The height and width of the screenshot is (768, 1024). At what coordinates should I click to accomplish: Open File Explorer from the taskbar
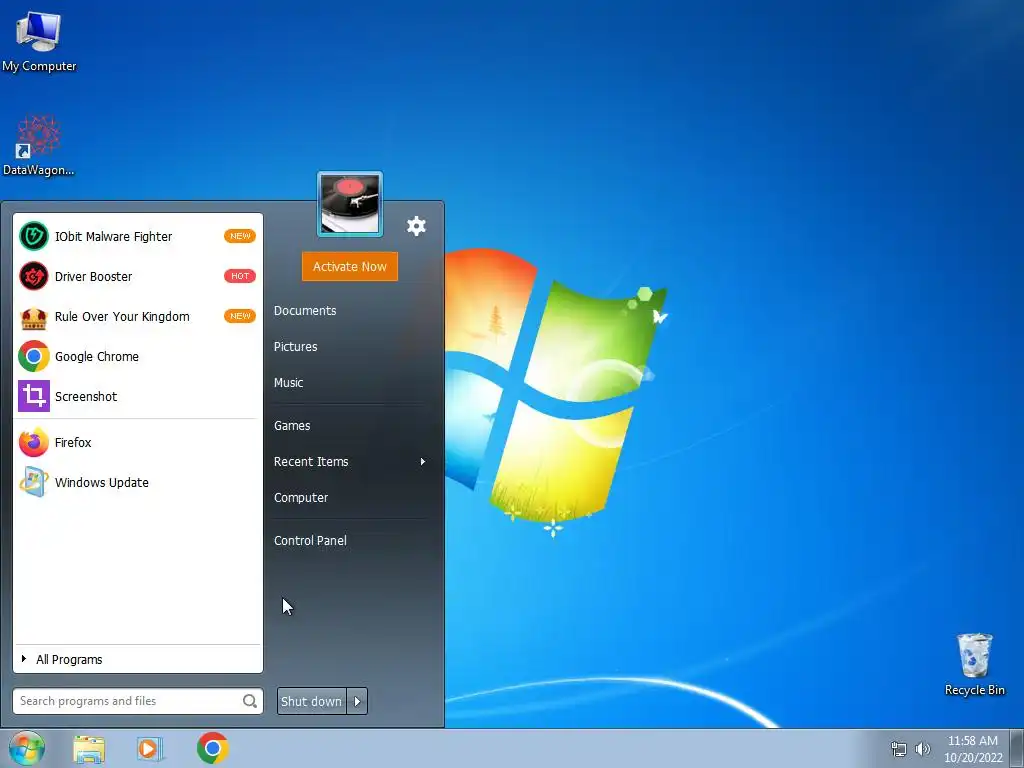tap(89, 749)
